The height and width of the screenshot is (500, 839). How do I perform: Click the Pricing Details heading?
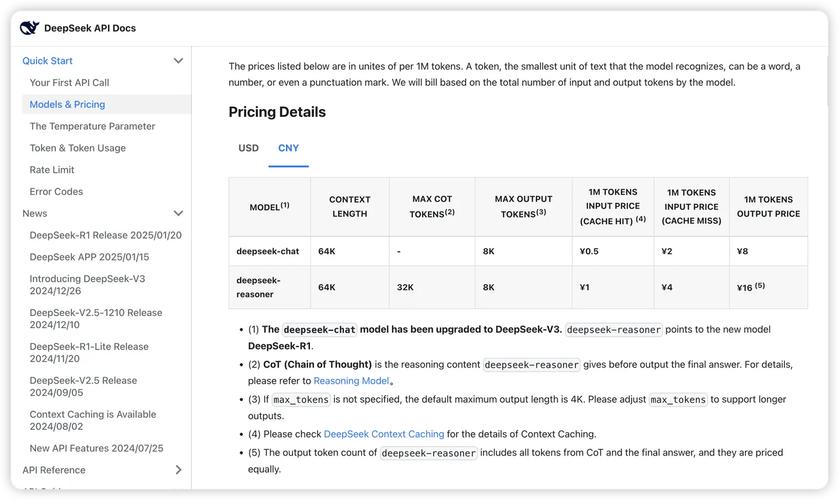277,112
